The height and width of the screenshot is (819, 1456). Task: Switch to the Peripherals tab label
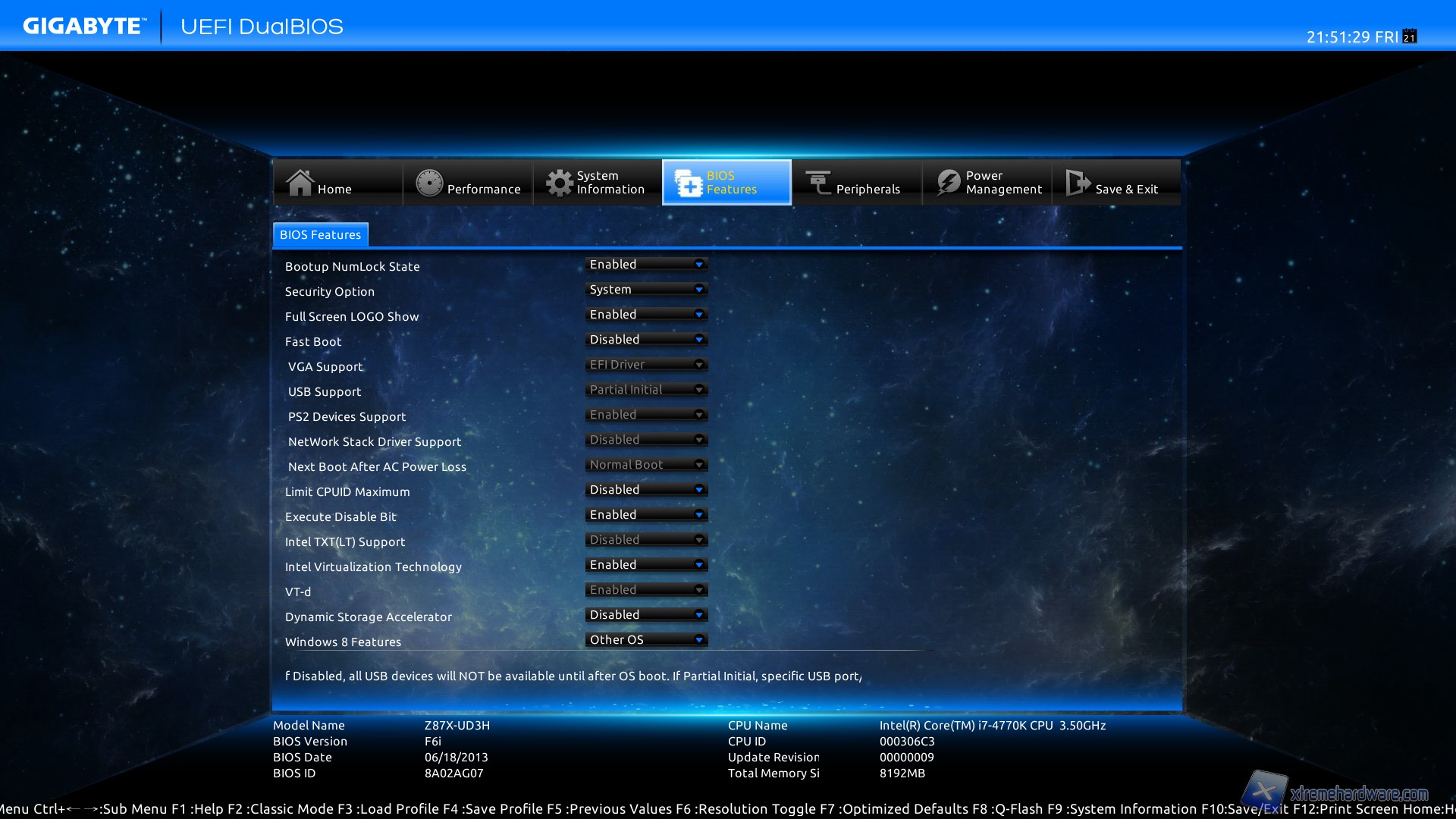pos(868,190)
